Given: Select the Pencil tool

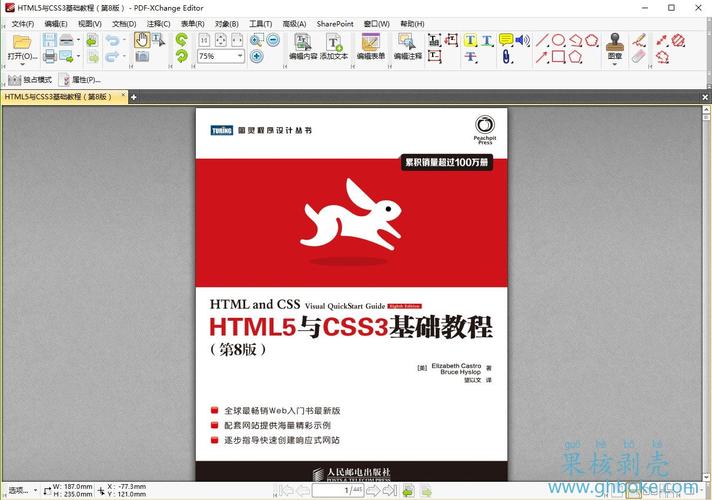Looking at the screenshot, I should point(639,40).
